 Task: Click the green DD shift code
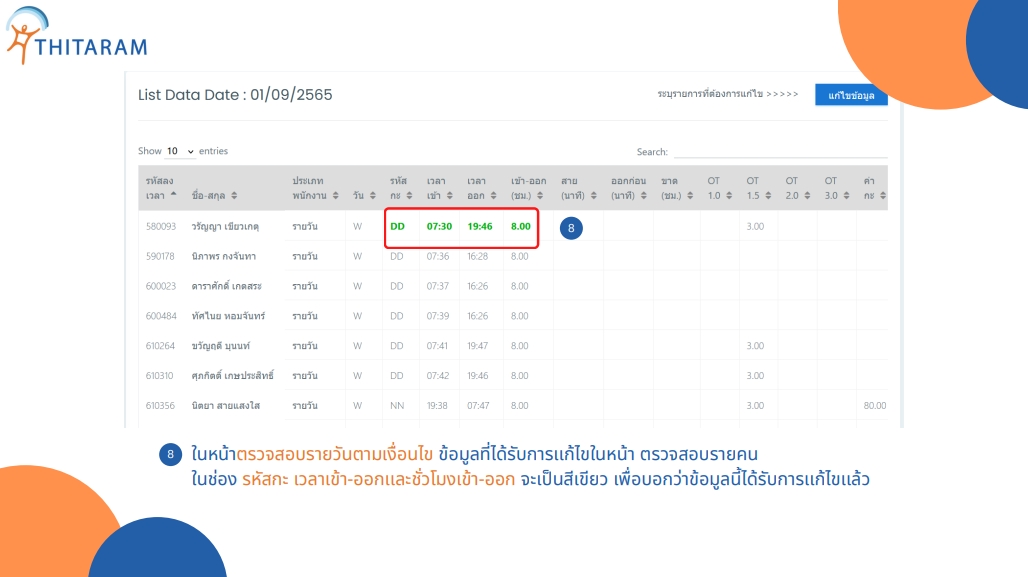[397, 226]
